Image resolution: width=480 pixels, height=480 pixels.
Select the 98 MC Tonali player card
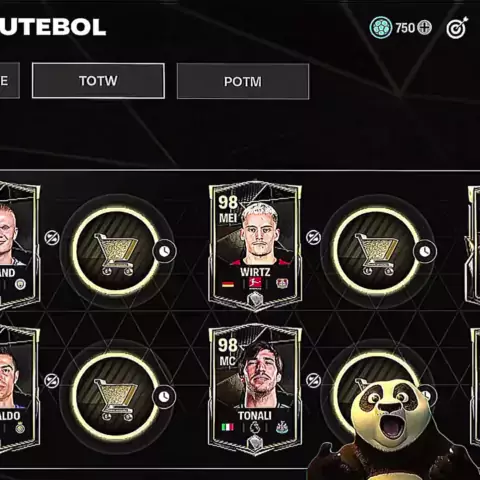click(x=255, y=390)
